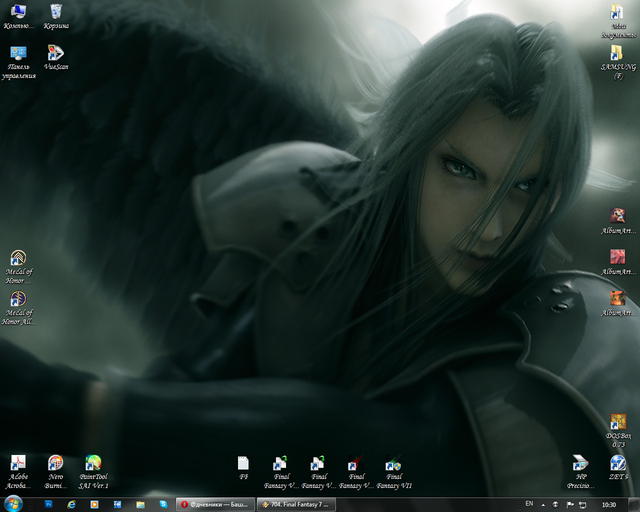Open the EN language indicator
Image resolution: width=640 pixels, height=512 pixels.
[529, 504]
